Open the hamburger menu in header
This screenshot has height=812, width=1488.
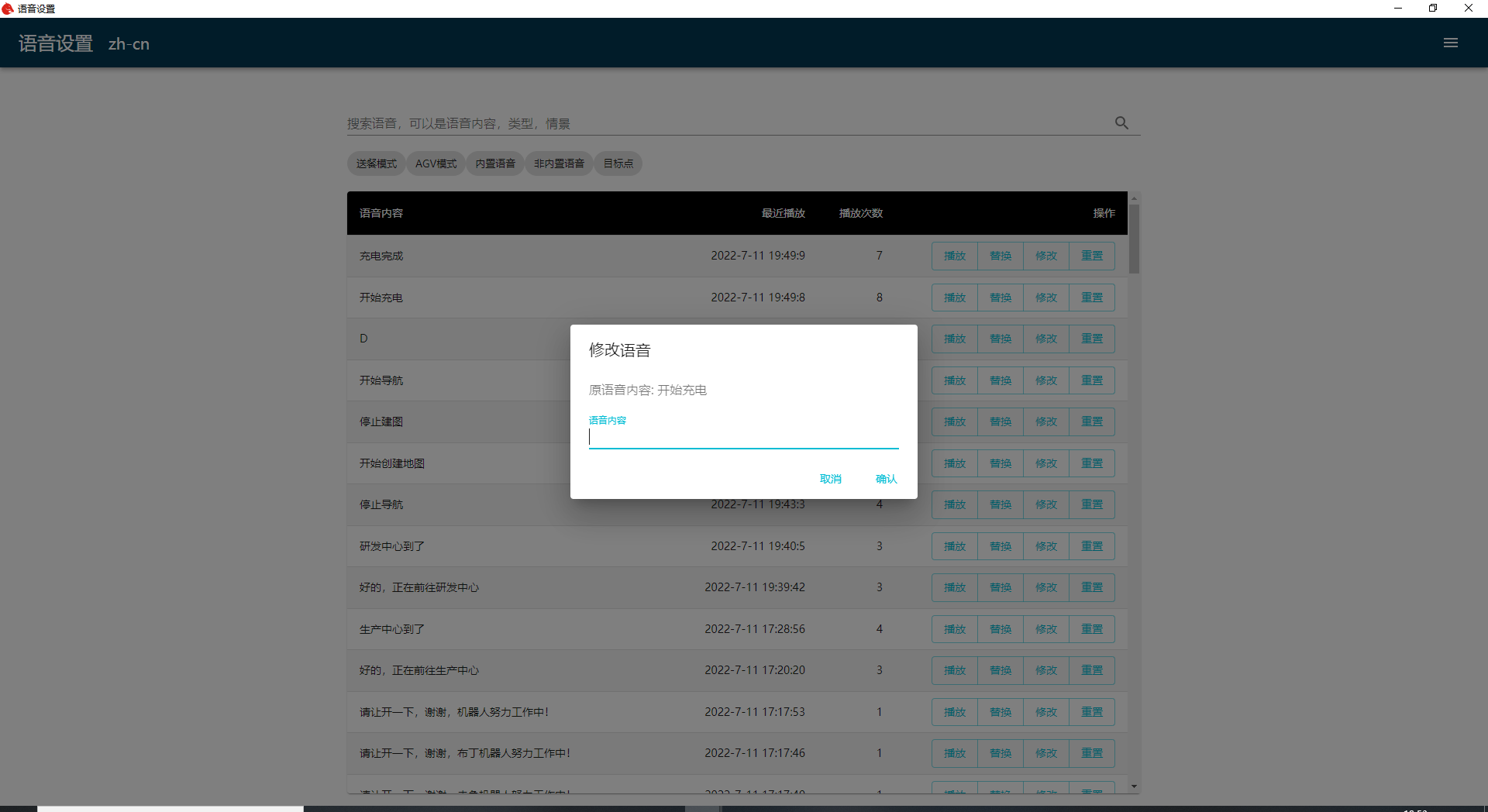click(x=1450, y=43)
